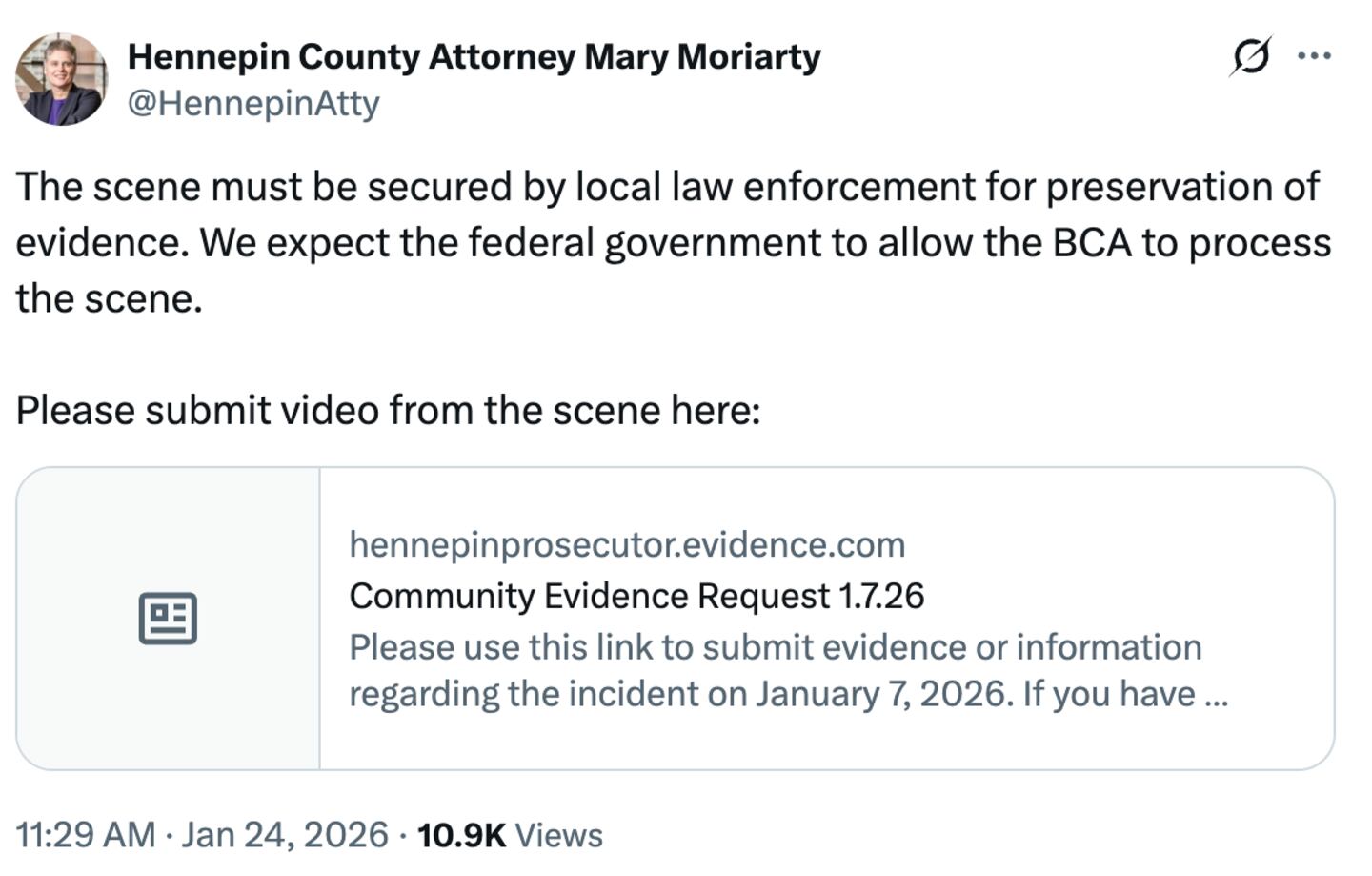Open hennepinprosecutor.evidence.com link
The width and height of the screenshot is (1372, 876).
pos(627,545)
